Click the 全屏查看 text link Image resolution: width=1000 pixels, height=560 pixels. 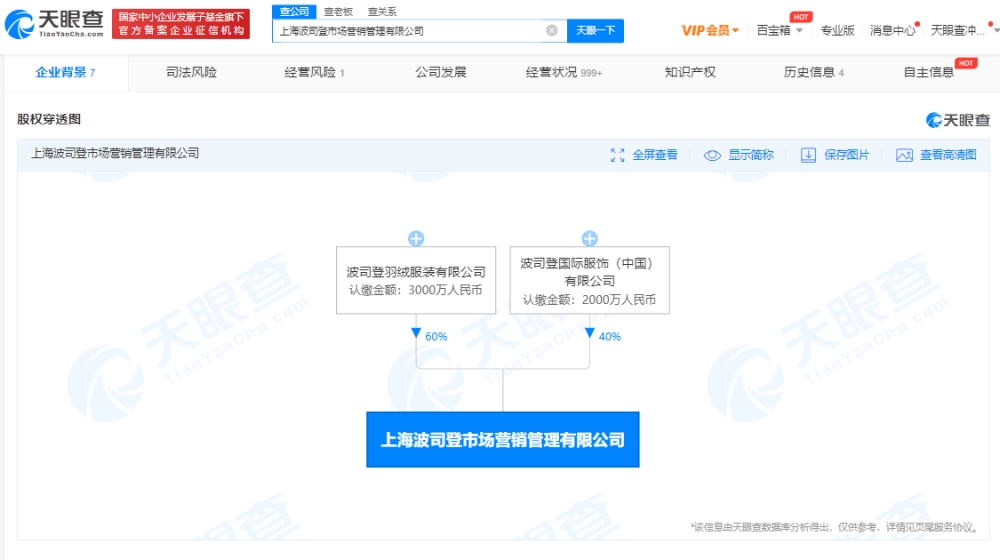pos(655,155)
